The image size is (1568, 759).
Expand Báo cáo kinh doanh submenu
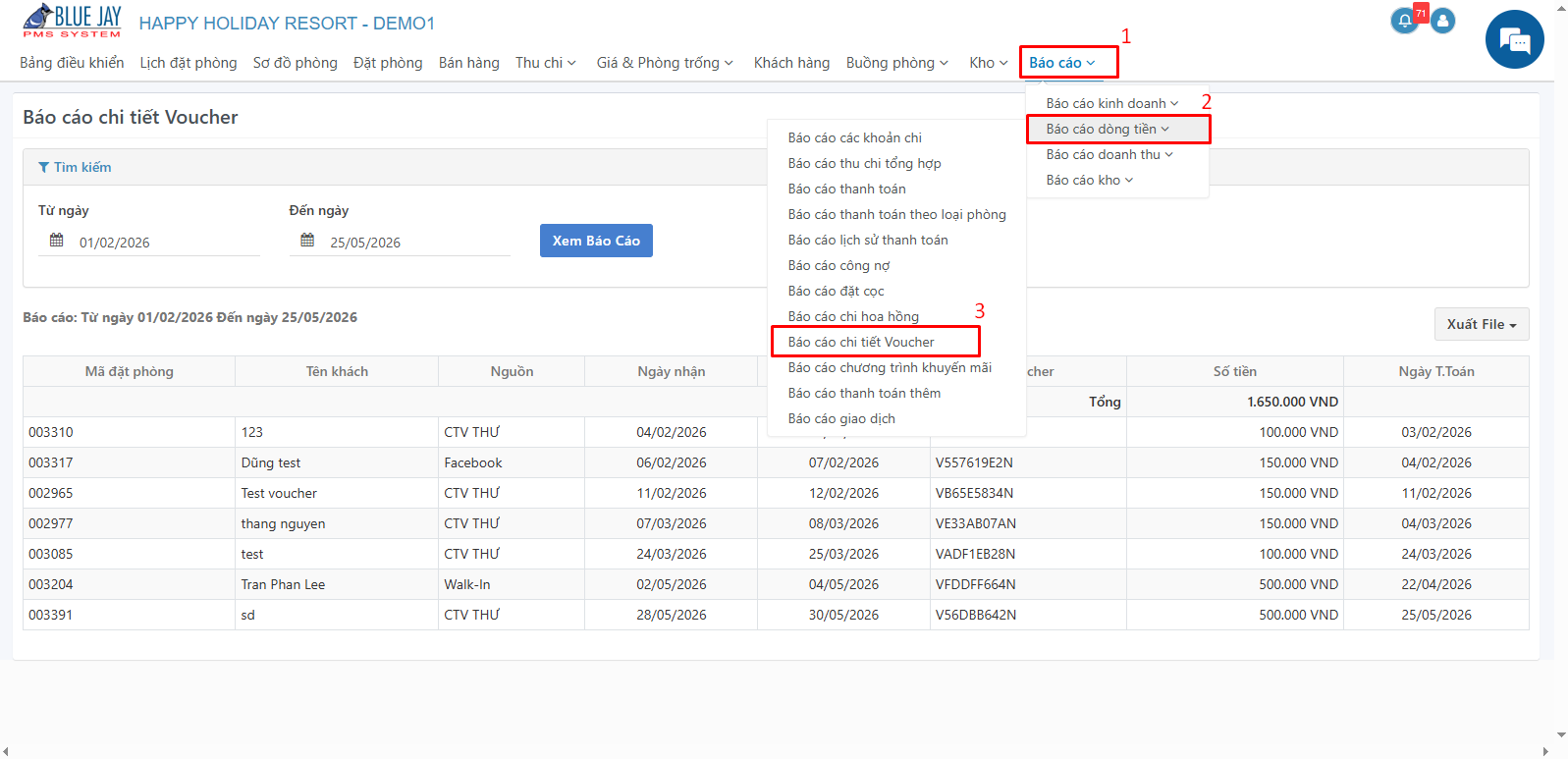[1112, 103]
